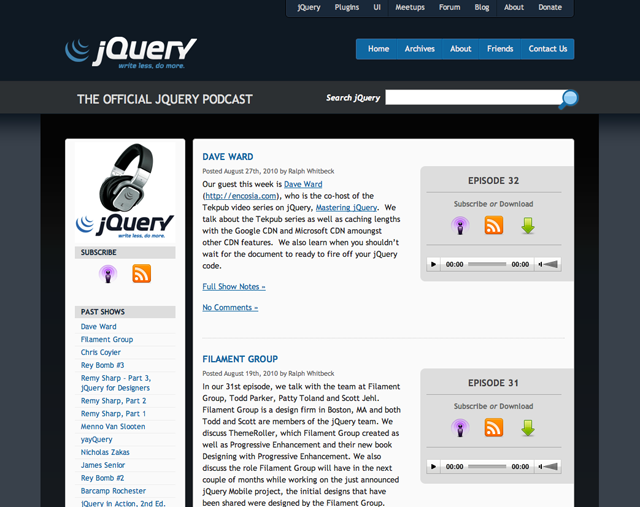Screen dimensions: 640x507
Task: Go to the blue About tab
Action: point(460,49)
